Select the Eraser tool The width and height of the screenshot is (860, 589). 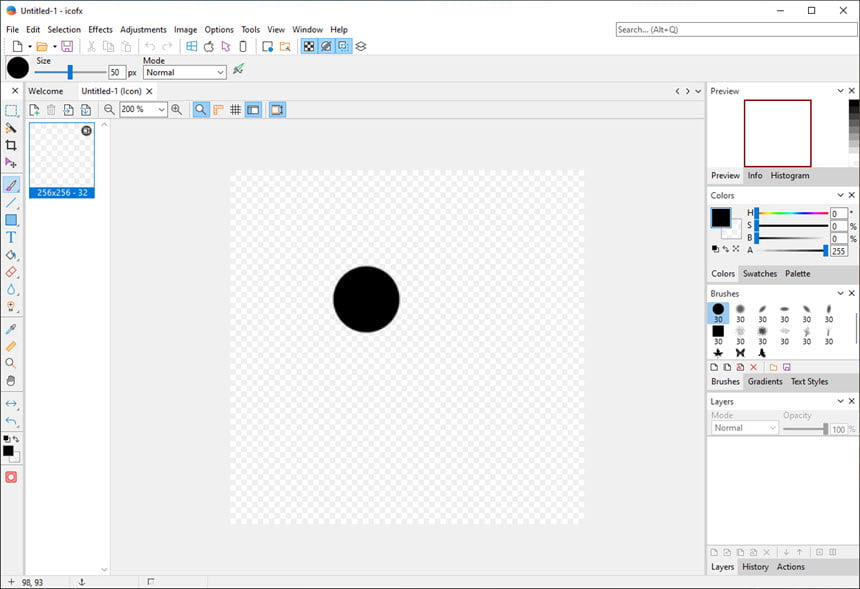pos(11,272)
